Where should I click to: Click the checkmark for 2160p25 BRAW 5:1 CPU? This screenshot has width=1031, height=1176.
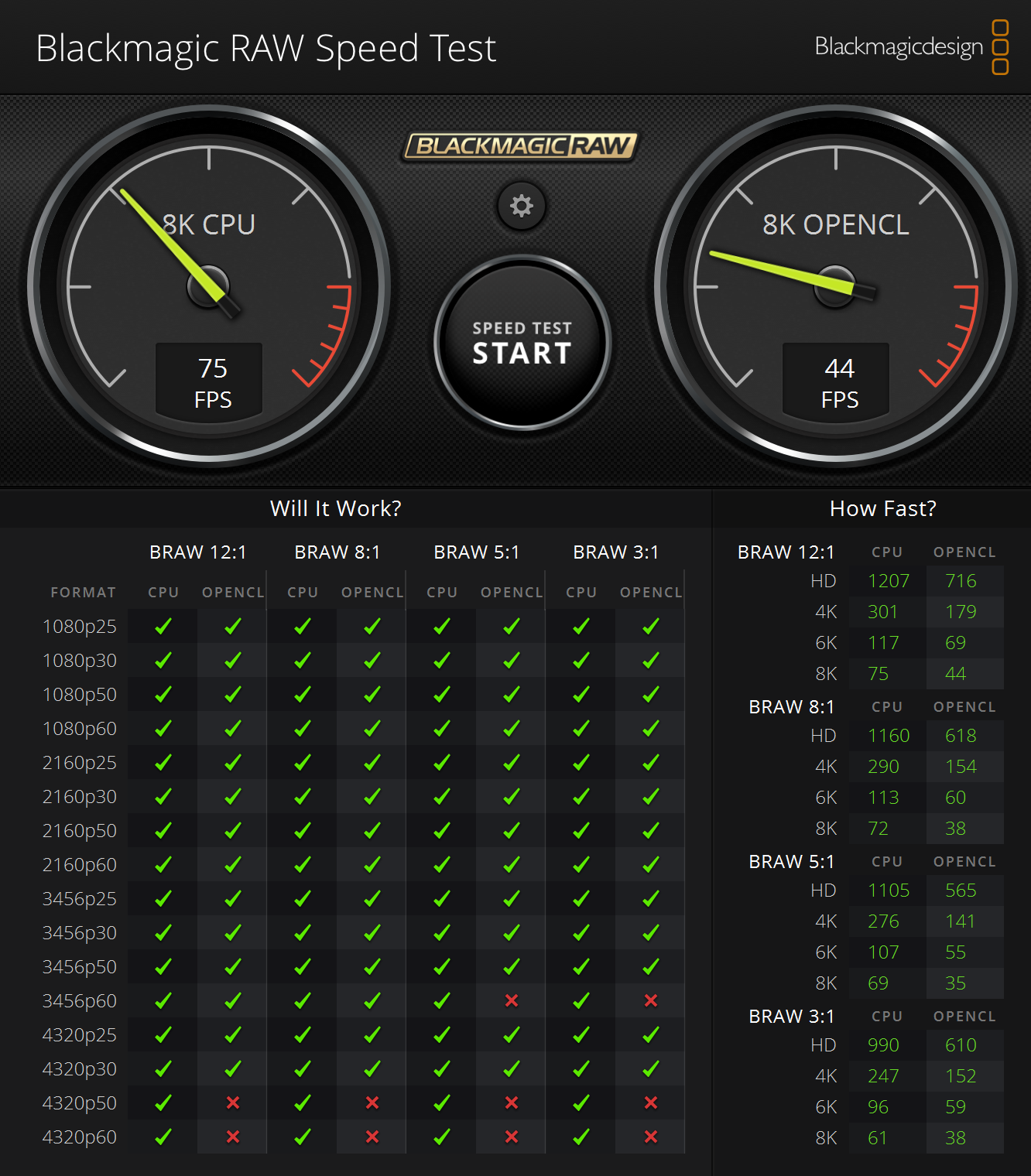click(442, 762)
